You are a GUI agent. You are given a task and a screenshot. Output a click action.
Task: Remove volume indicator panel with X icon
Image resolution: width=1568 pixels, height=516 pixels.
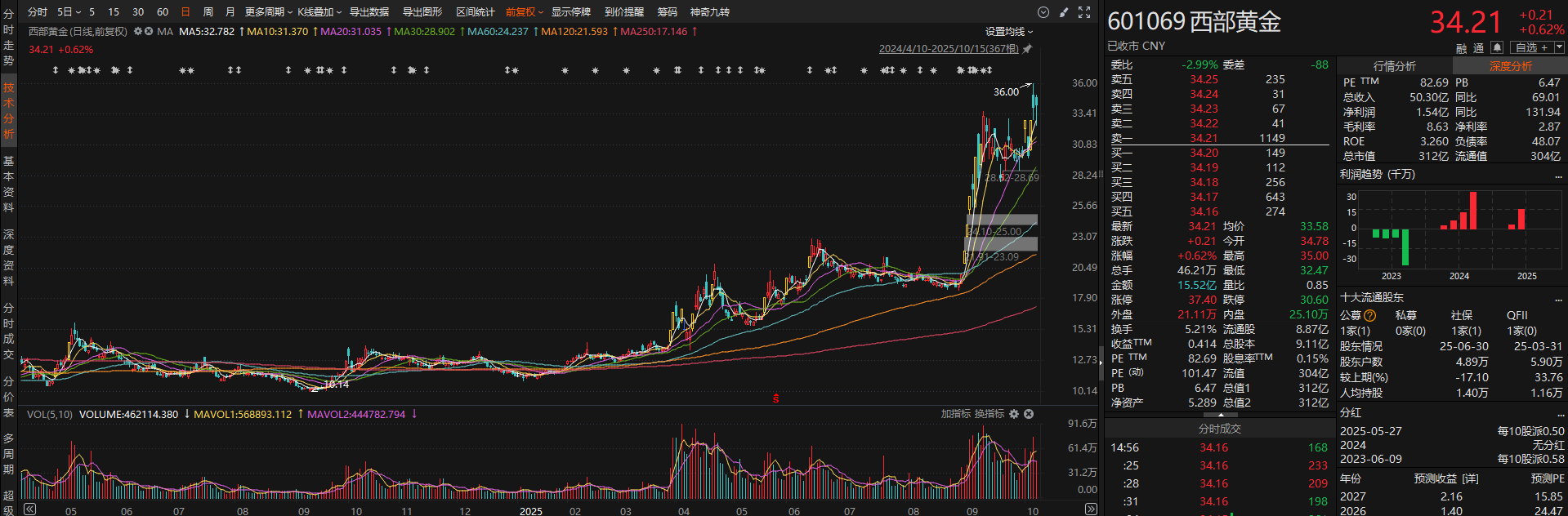(x=1029, y=414)
